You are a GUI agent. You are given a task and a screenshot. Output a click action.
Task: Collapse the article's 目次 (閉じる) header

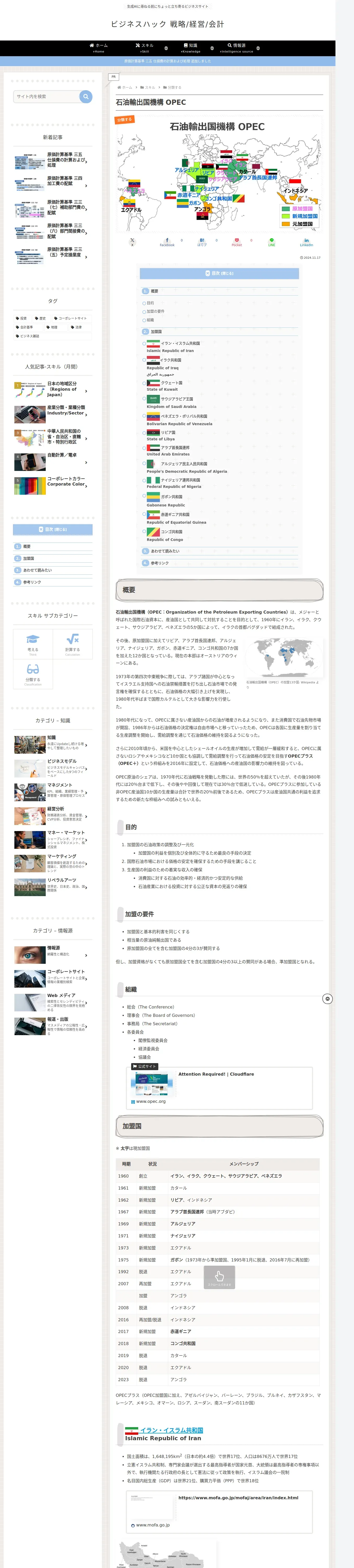(219, 273)
